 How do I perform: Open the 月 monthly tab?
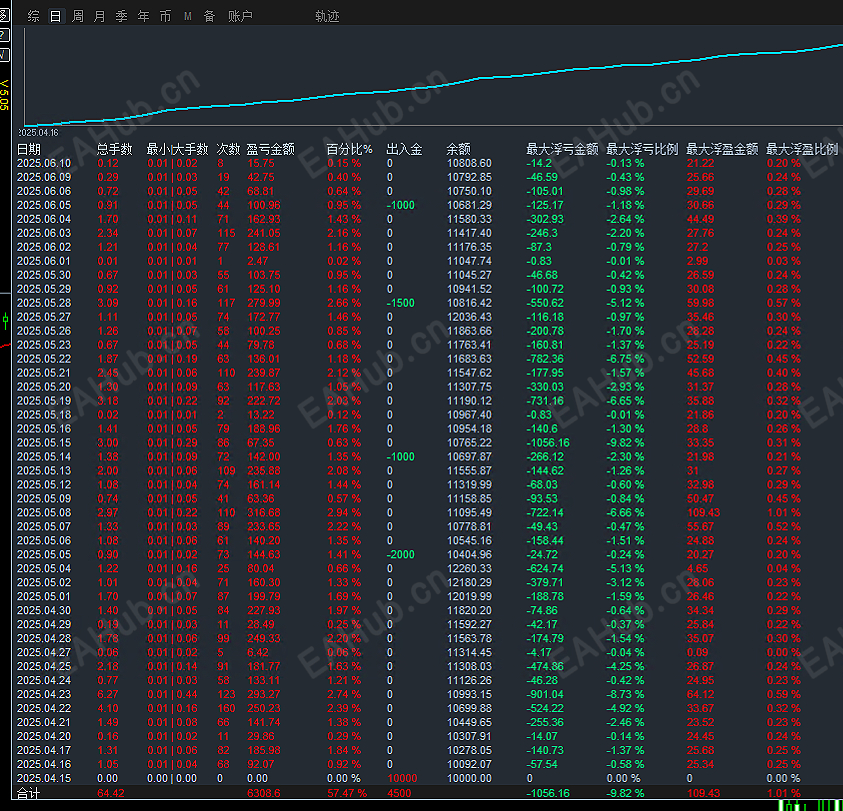coord(99,16)
